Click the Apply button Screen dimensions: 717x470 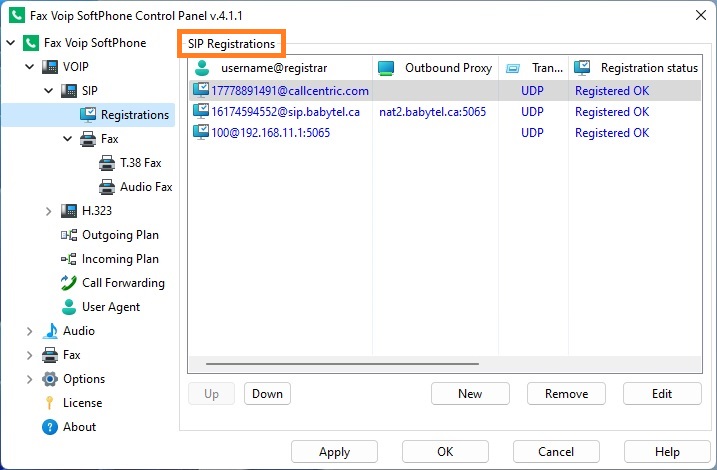tap(334, 452)
